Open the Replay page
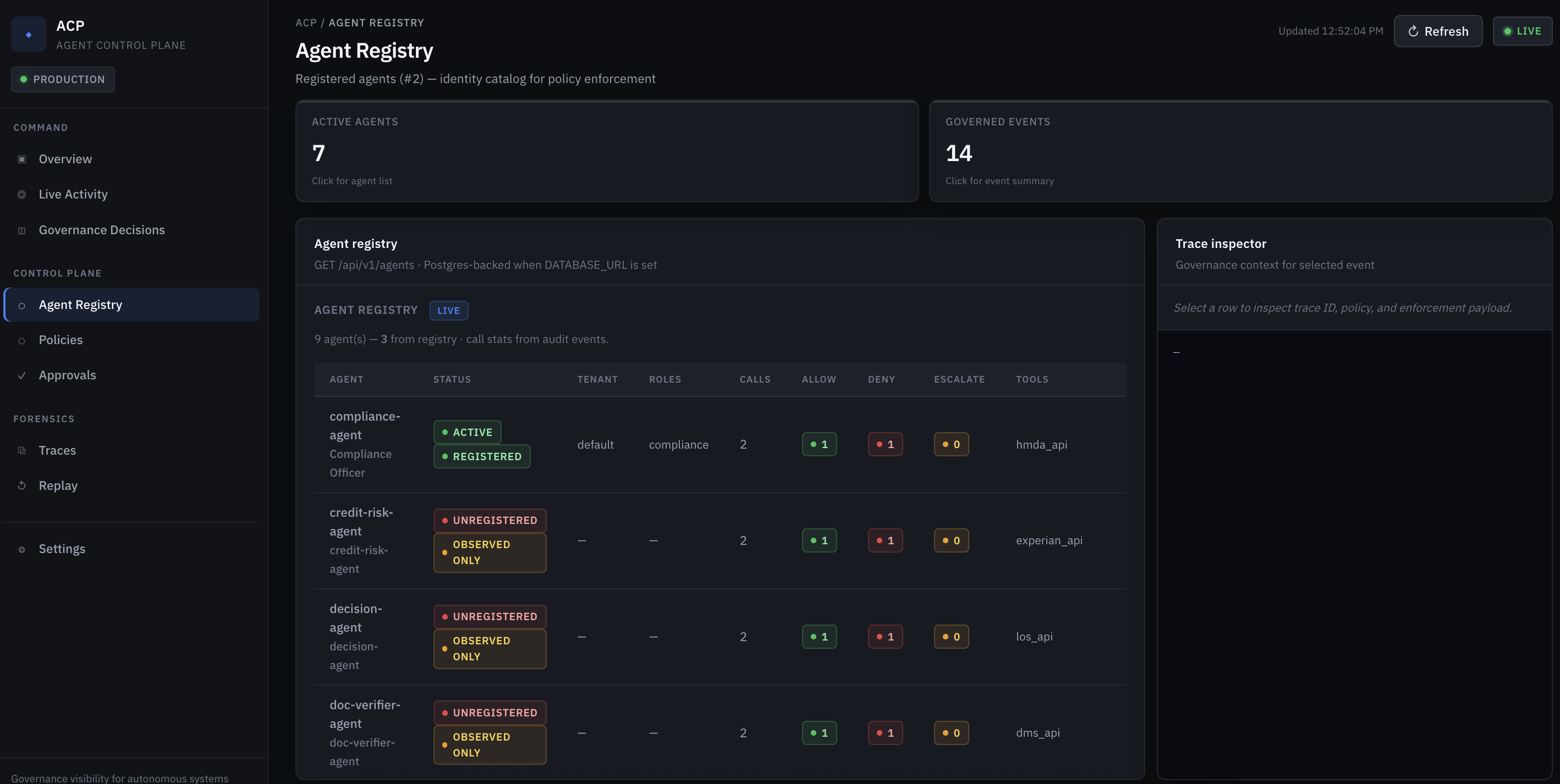The width and height of the screenshot is (1560, 784). 131,485
